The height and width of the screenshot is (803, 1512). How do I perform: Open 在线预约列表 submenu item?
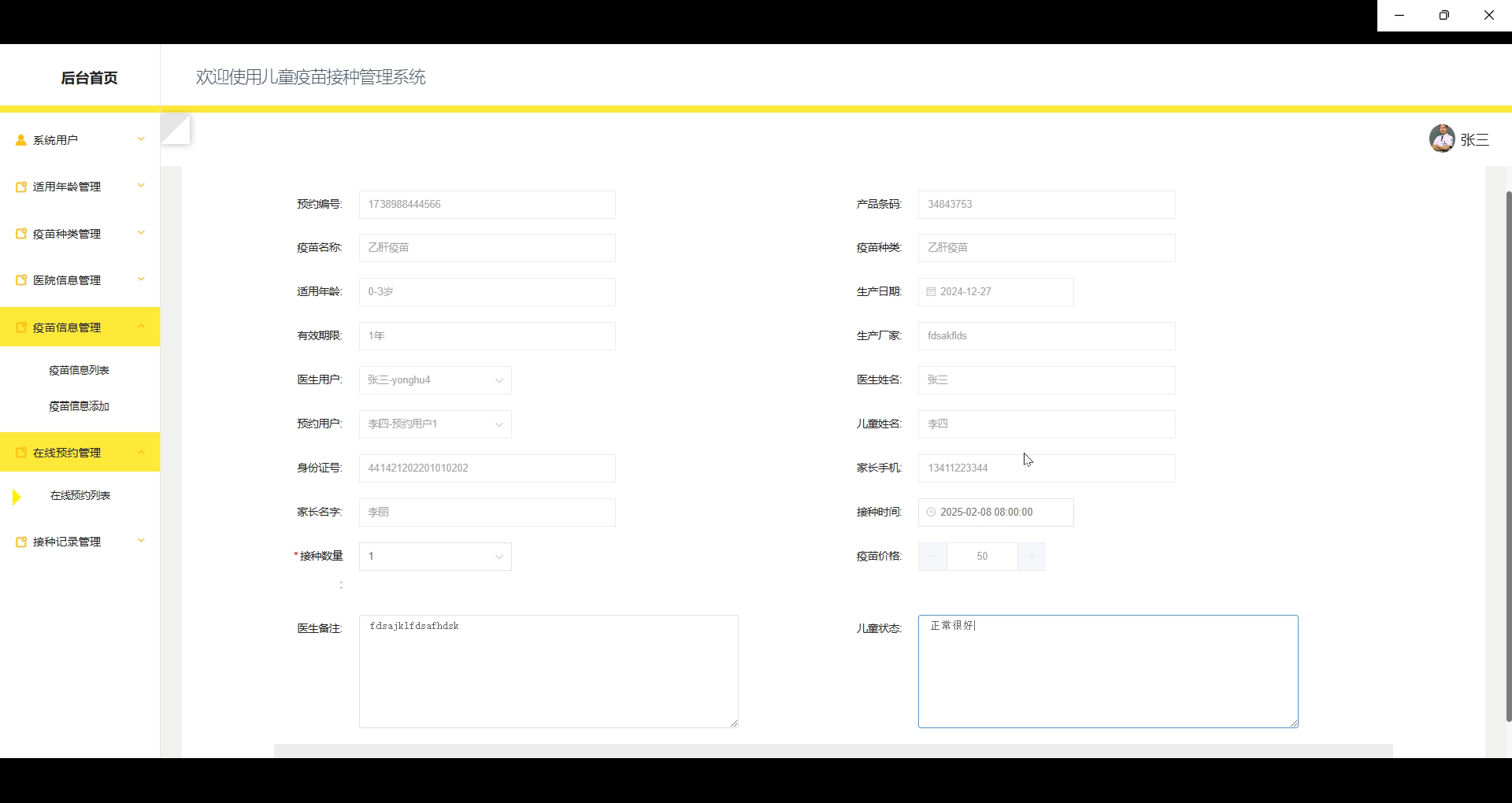tap(80, 495)
